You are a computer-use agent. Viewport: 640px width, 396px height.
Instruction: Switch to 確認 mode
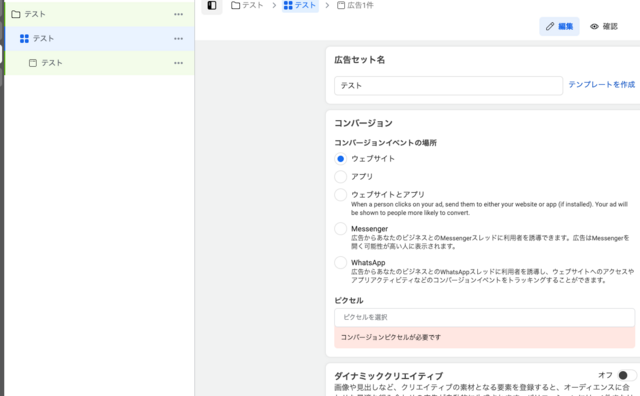(604, 27)
